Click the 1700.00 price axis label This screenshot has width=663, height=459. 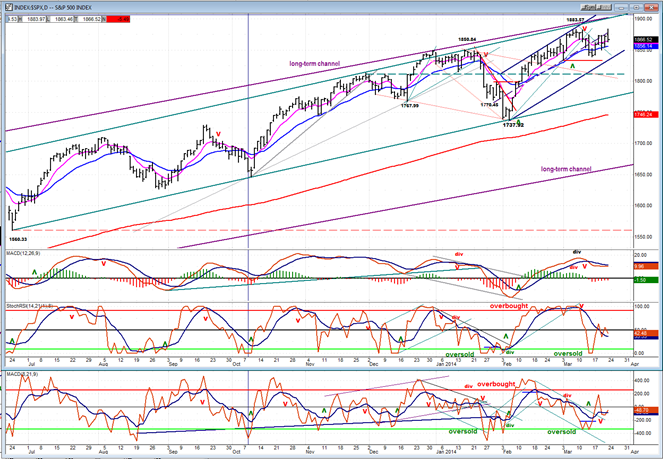tap(646, 144)
